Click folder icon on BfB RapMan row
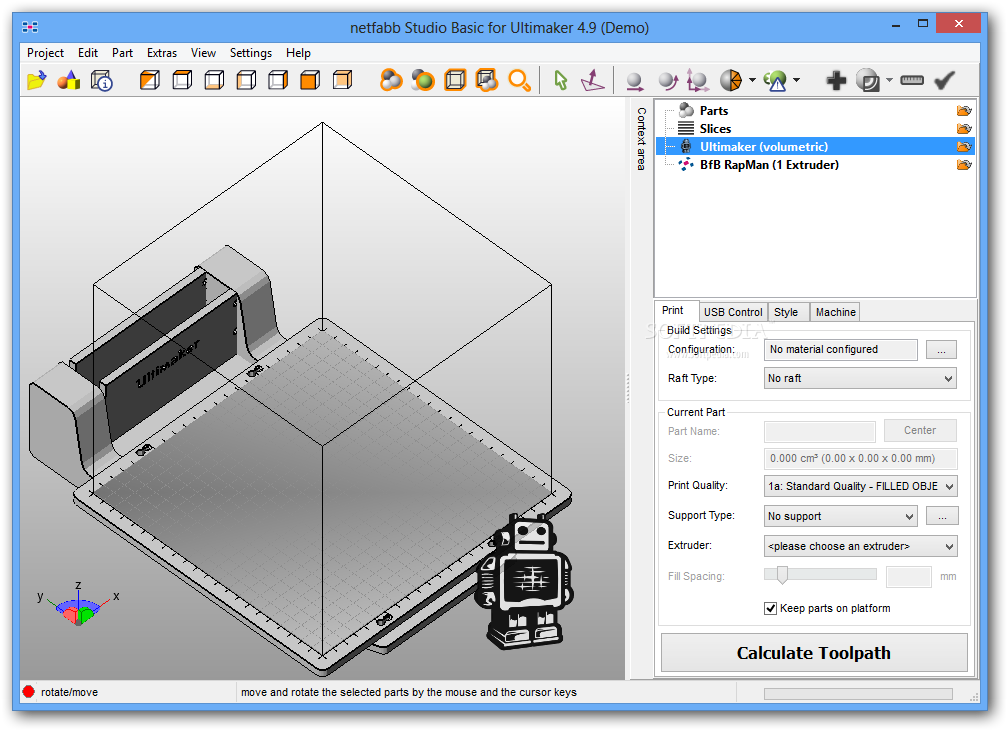The height and width of the screenshot is (731, 1008). pos(964,165)
